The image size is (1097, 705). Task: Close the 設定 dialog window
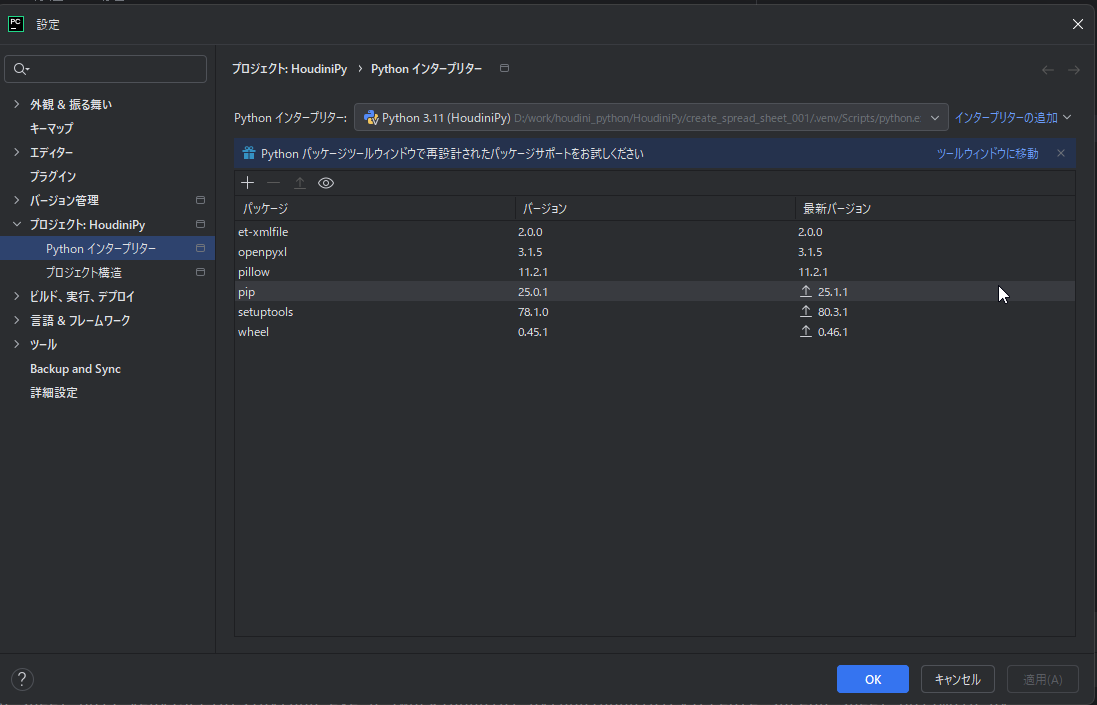(1077, 24)
